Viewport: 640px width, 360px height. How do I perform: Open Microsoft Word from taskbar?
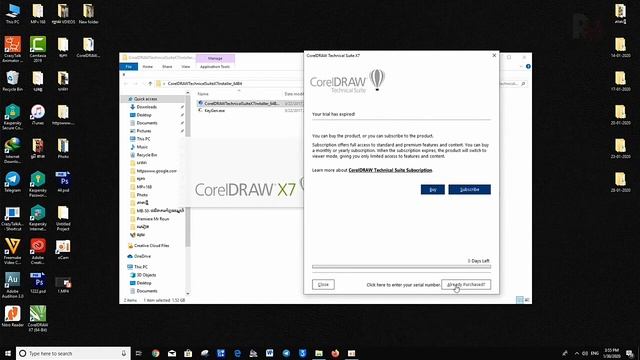[270, 353]
